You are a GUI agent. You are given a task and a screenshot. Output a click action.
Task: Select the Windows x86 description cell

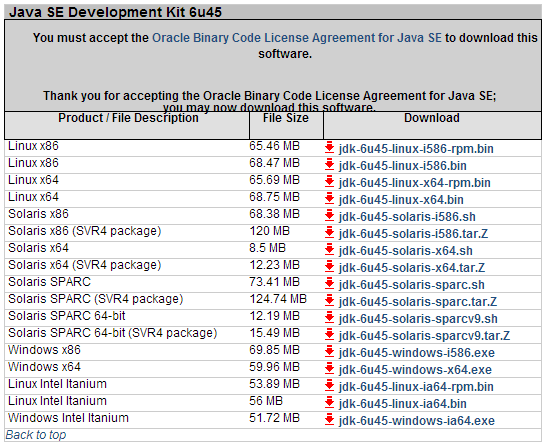point(44,350)
